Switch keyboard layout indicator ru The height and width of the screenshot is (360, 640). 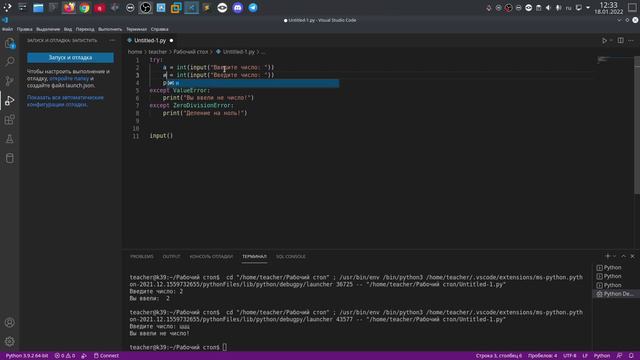pyautogui.click(x=568, y=8)
